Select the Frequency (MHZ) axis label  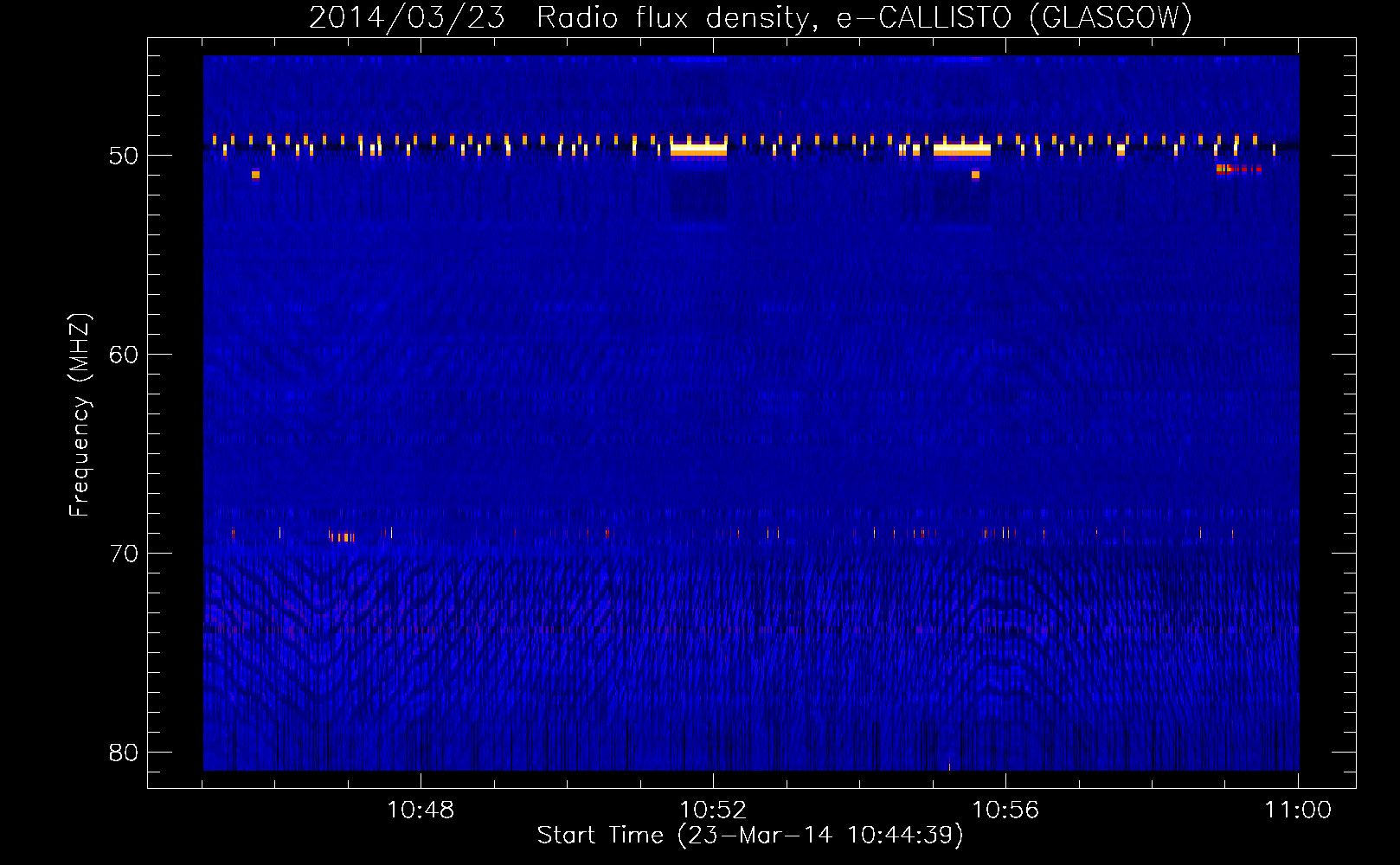[80, 415]
